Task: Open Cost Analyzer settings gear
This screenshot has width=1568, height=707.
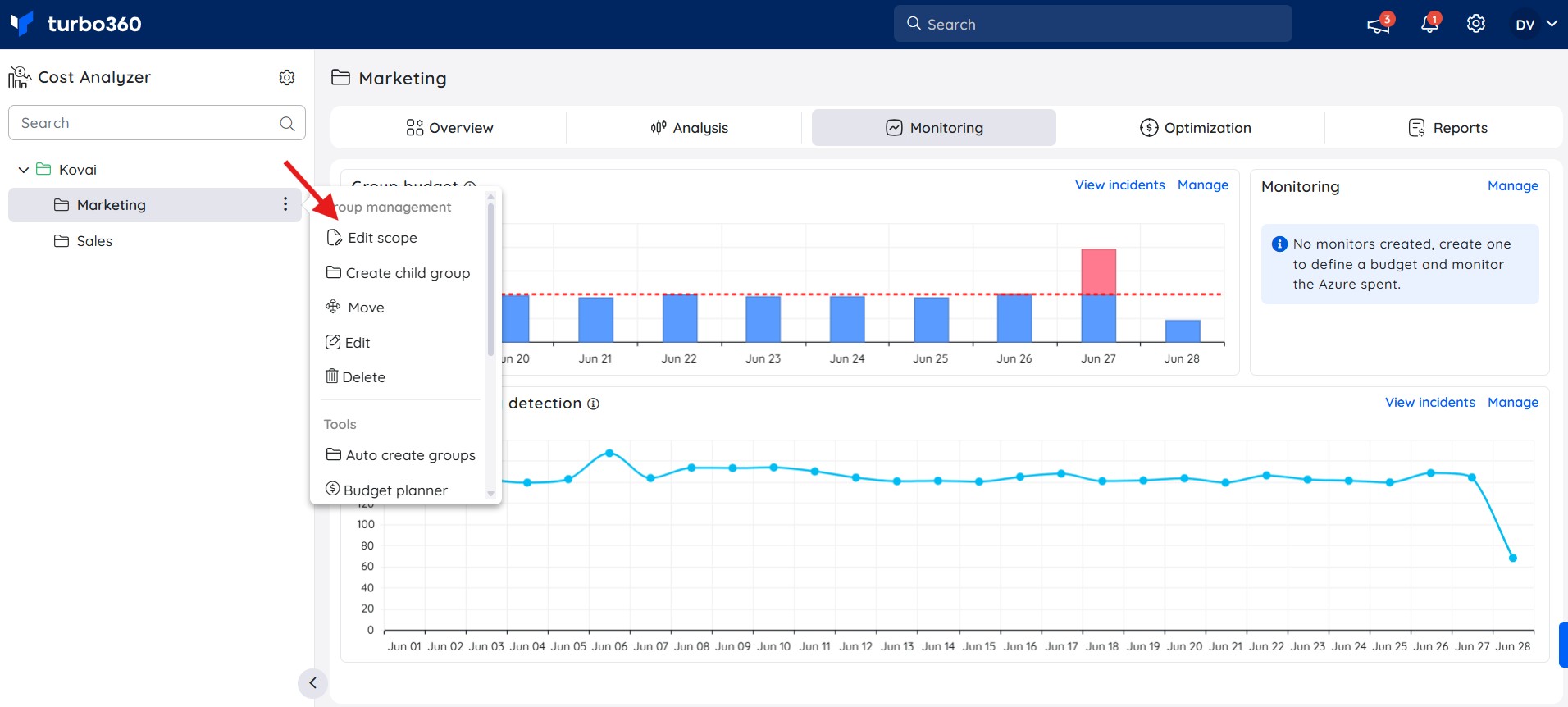Action: tap(287, 77)
